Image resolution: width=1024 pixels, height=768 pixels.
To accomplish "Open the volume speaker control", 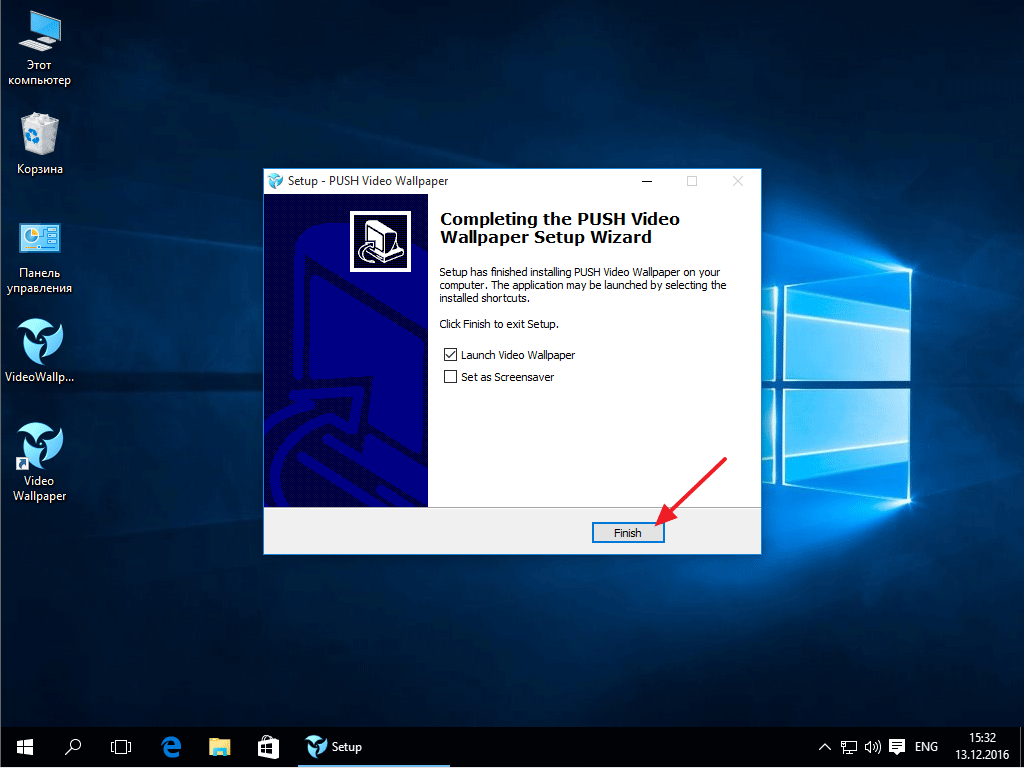I will [872, 747].
